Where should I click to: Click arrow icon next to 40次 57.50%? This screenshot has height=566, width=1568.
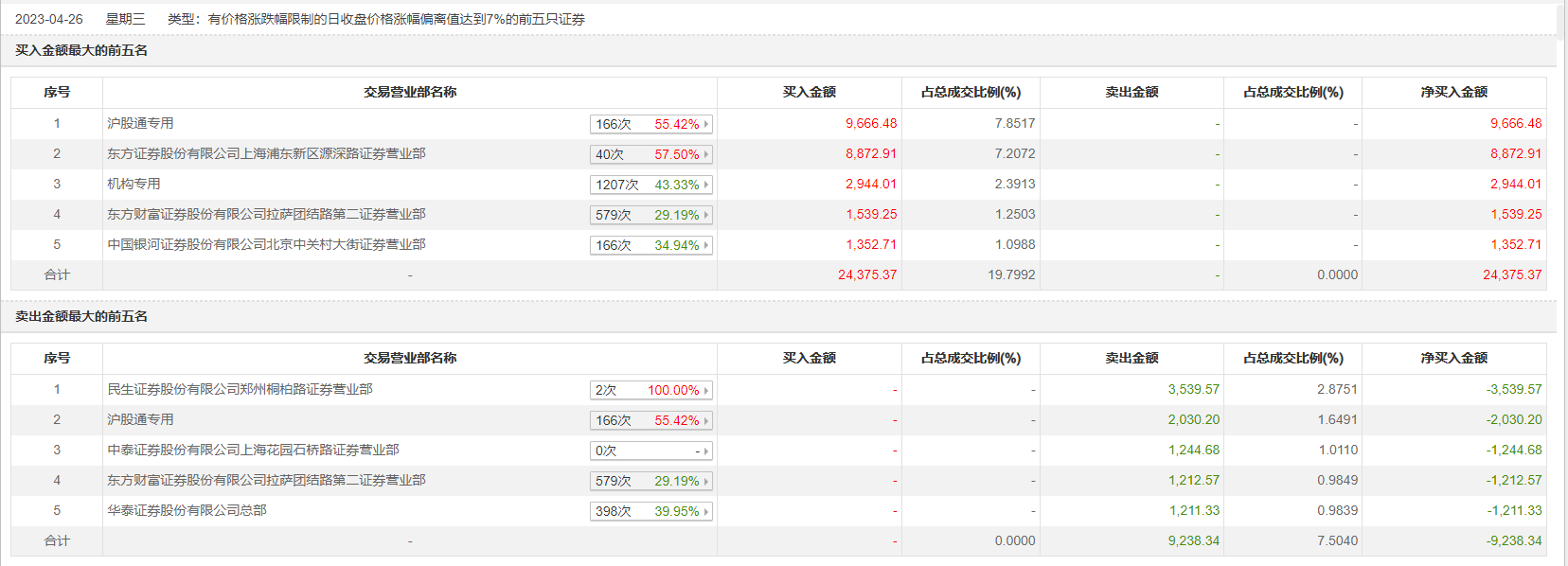[x=706, y=154]
